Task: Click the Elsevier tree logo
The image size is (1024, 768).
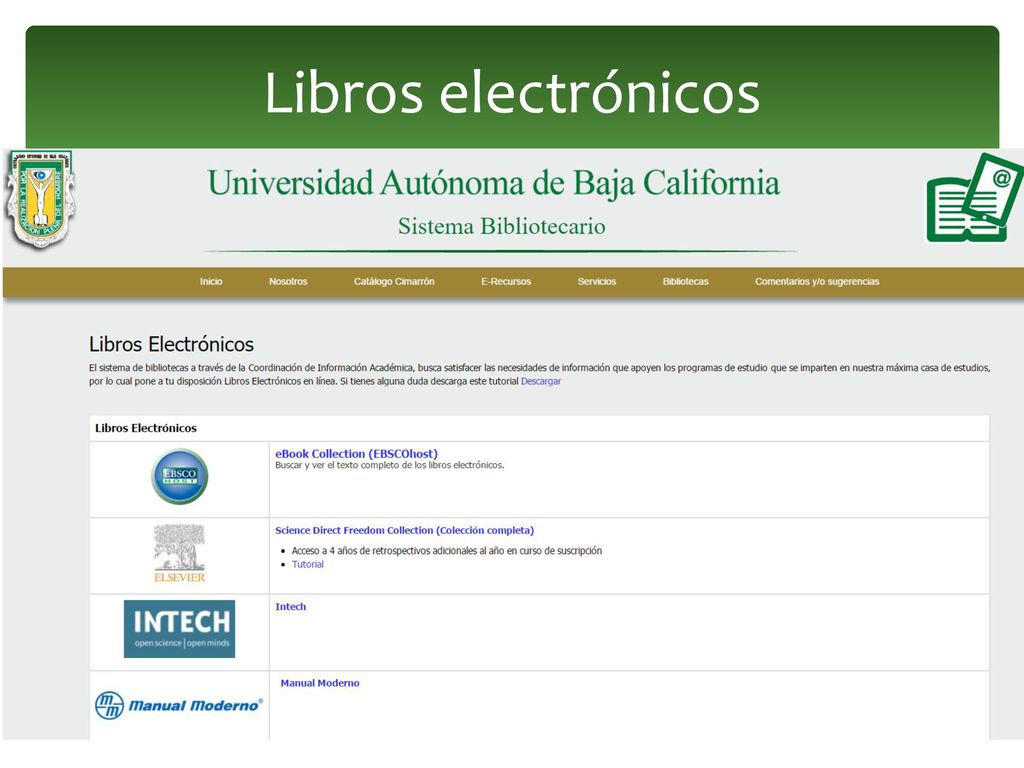Action: pyautogui.click(x=180, y=553)
